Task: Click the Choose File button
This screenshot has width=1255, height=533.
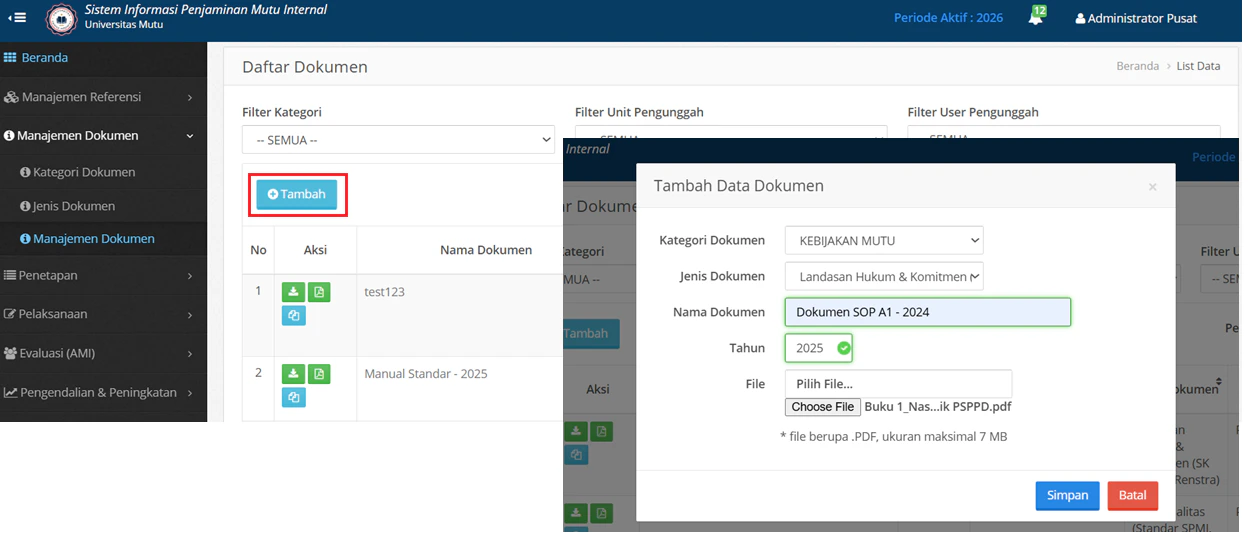Action: click(x=822, y=407)
